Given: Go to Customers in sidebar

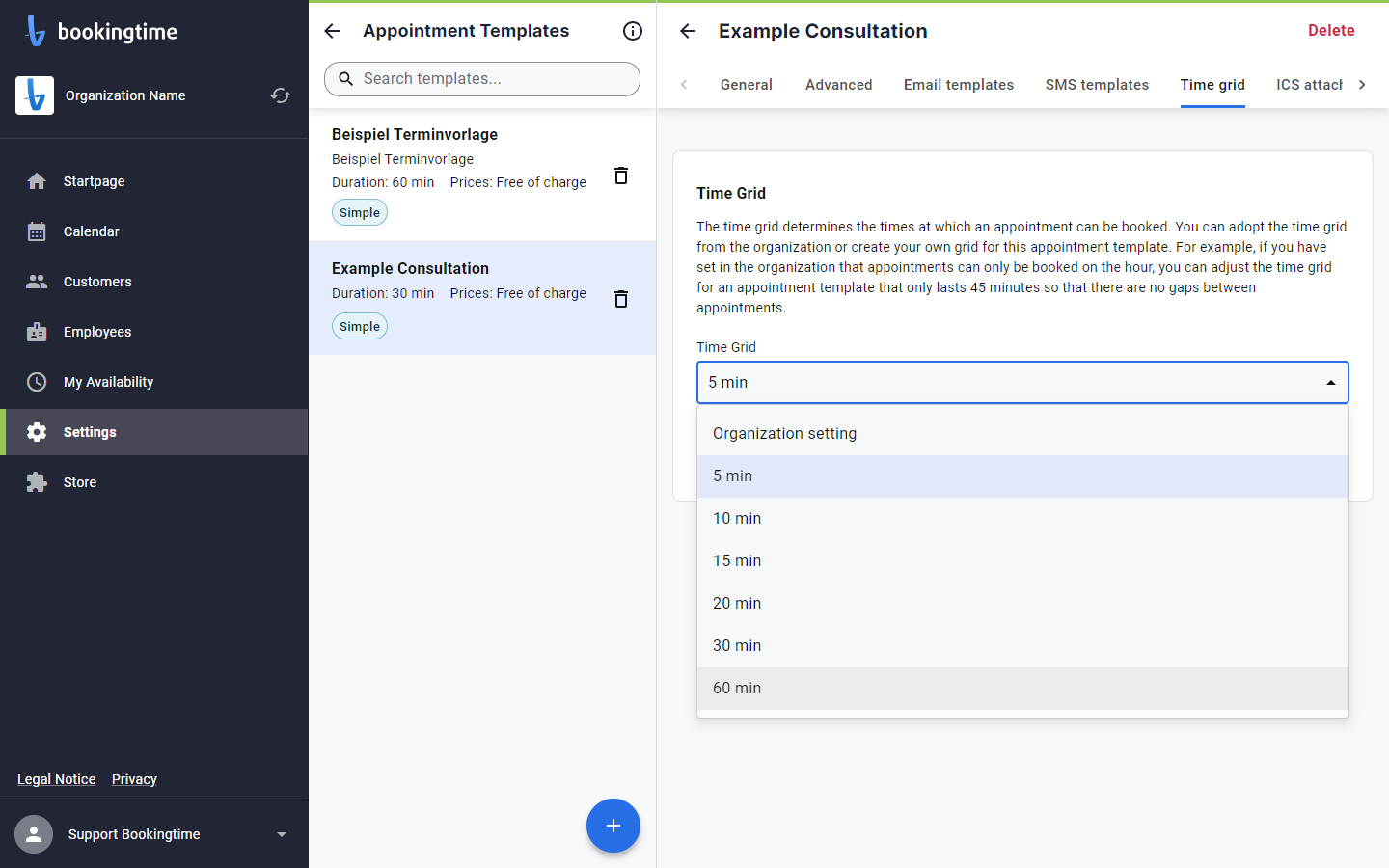Looking at the screenshot, I should (154, 282).
